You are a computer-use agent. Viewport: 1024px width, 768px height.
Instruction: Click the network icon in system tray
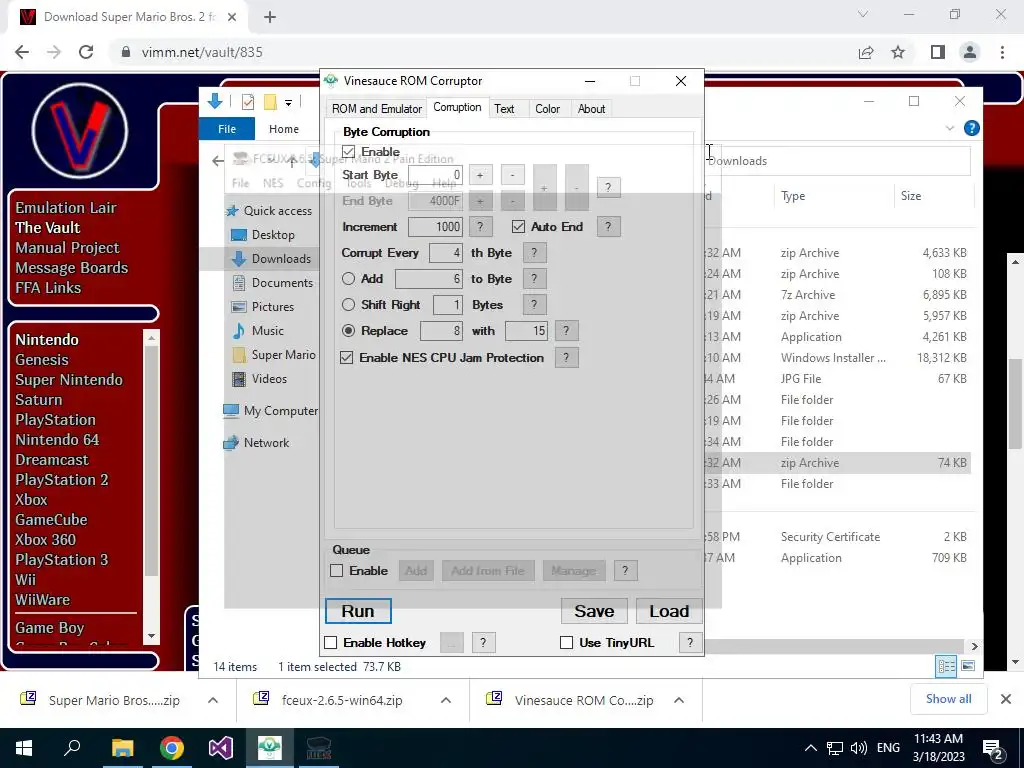coord(835,748)
